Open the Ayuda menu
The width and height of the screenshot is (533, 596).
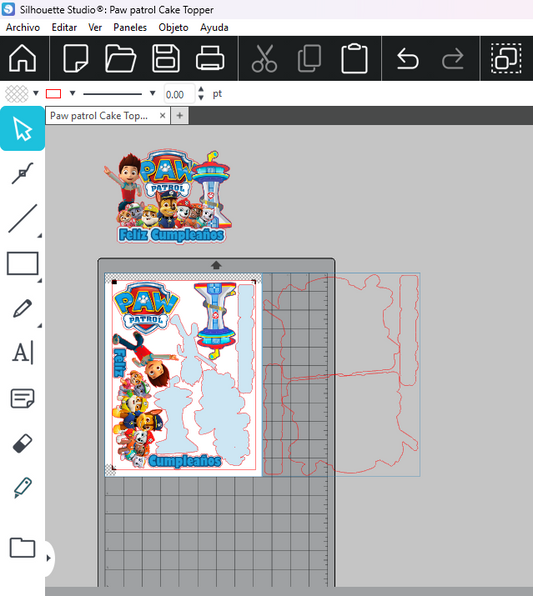pos(214,28)
